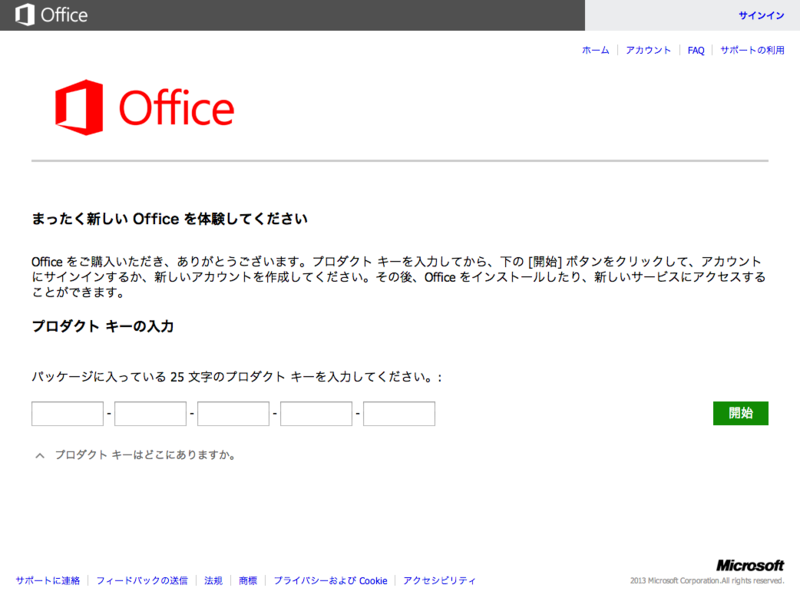Collapse the プロダクト キーはどこにありますか chevron
Image resolution: width=800 pixels, height=598 pixels.
(x=40, y=456)
